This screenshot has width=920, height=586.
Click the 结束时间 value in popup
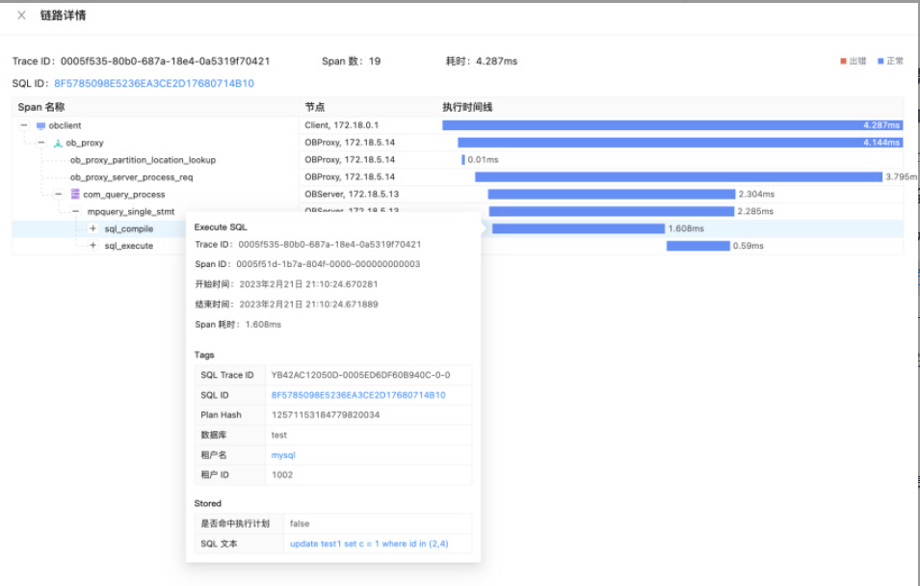pos(309,304)
